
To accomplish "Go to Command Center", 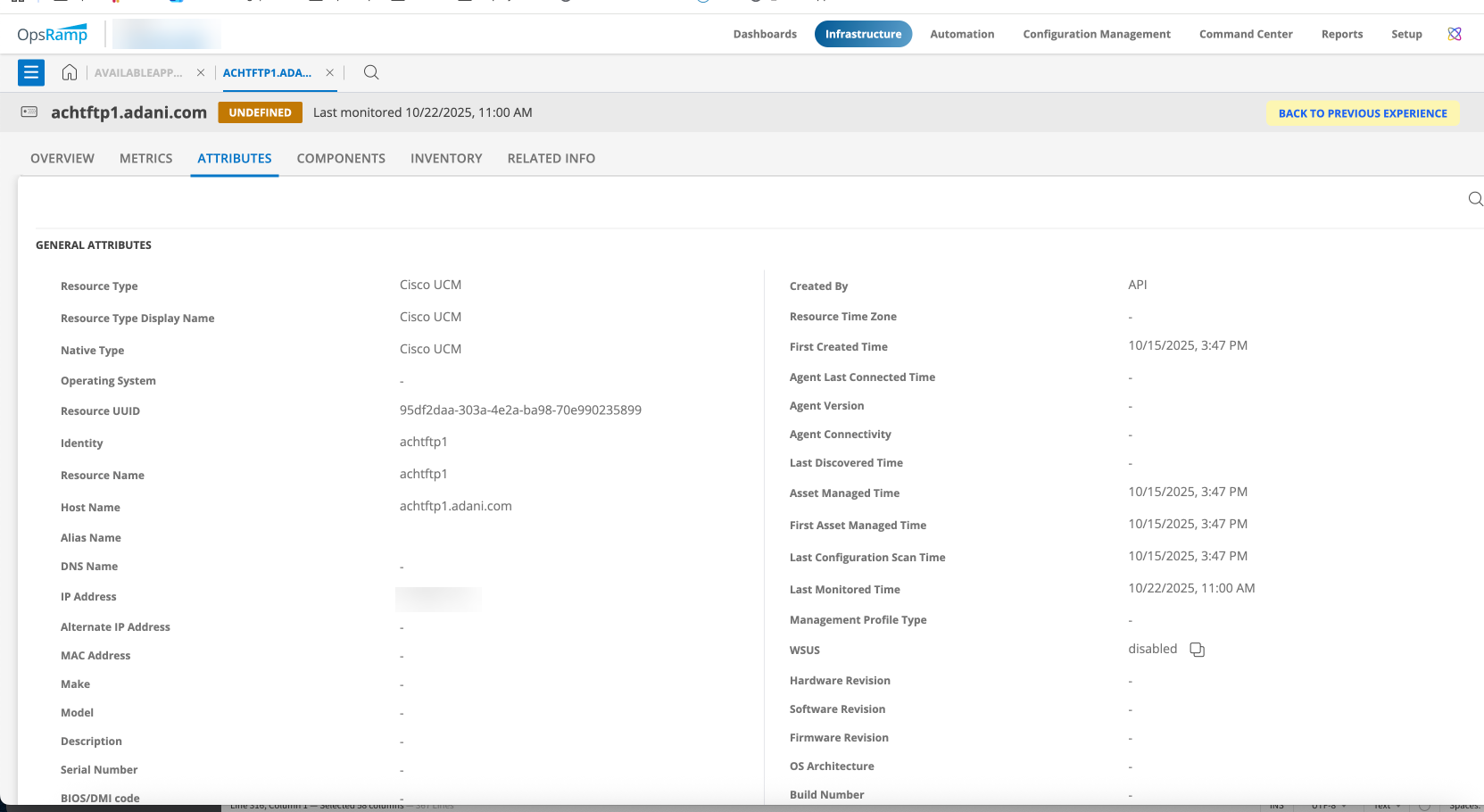I will point(1245,35).
